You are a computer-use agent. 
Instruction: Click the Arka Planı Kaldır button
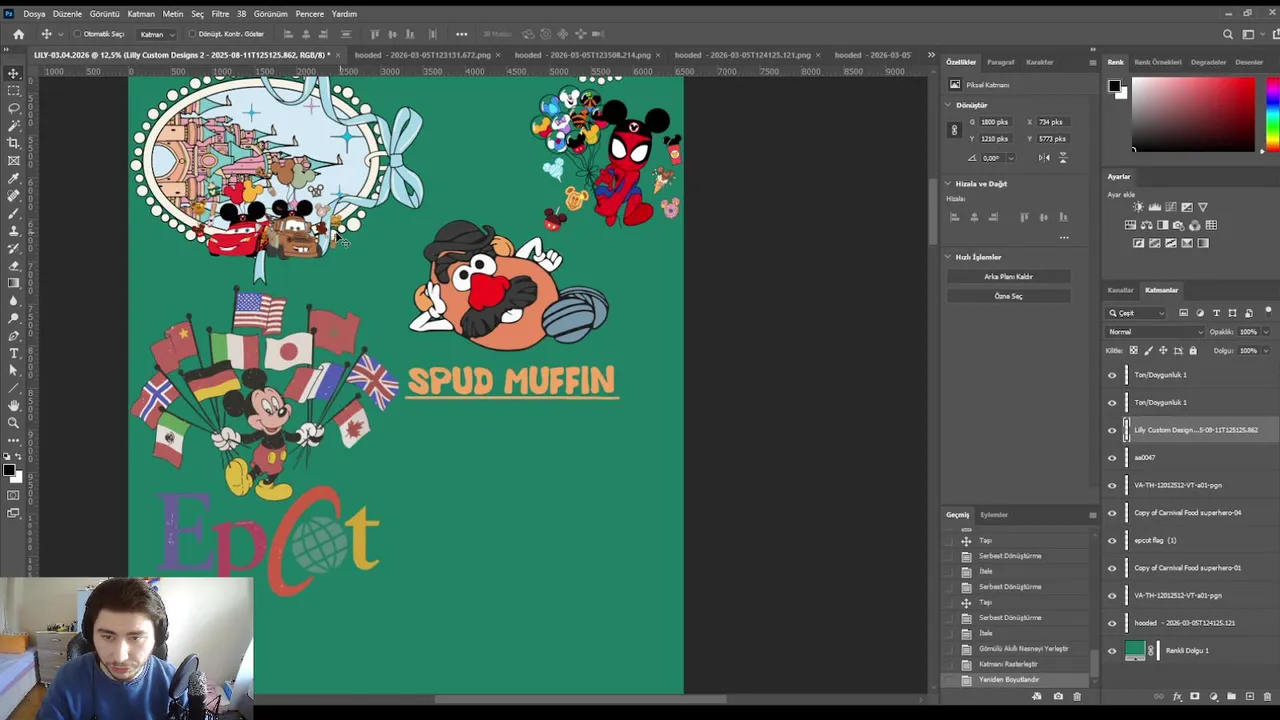(x=1008, y=277)
